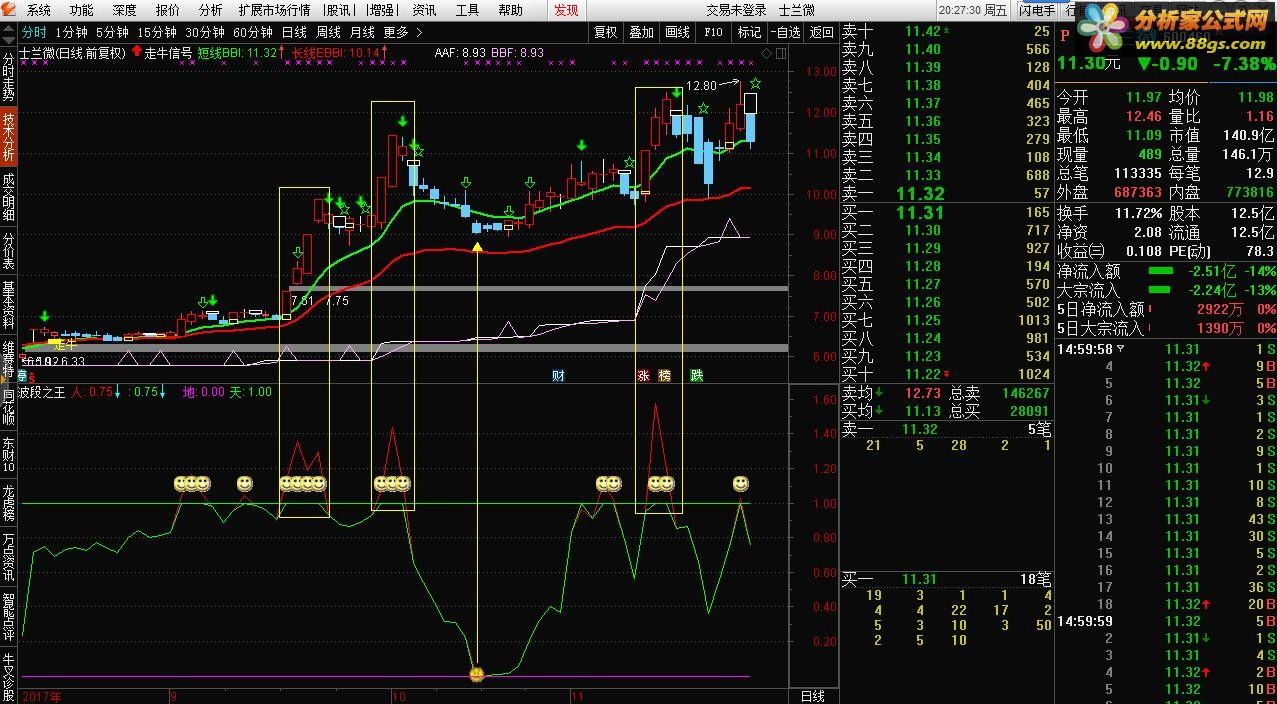
Task: Click the 叠加 overlay button
Action: (641, 32)
